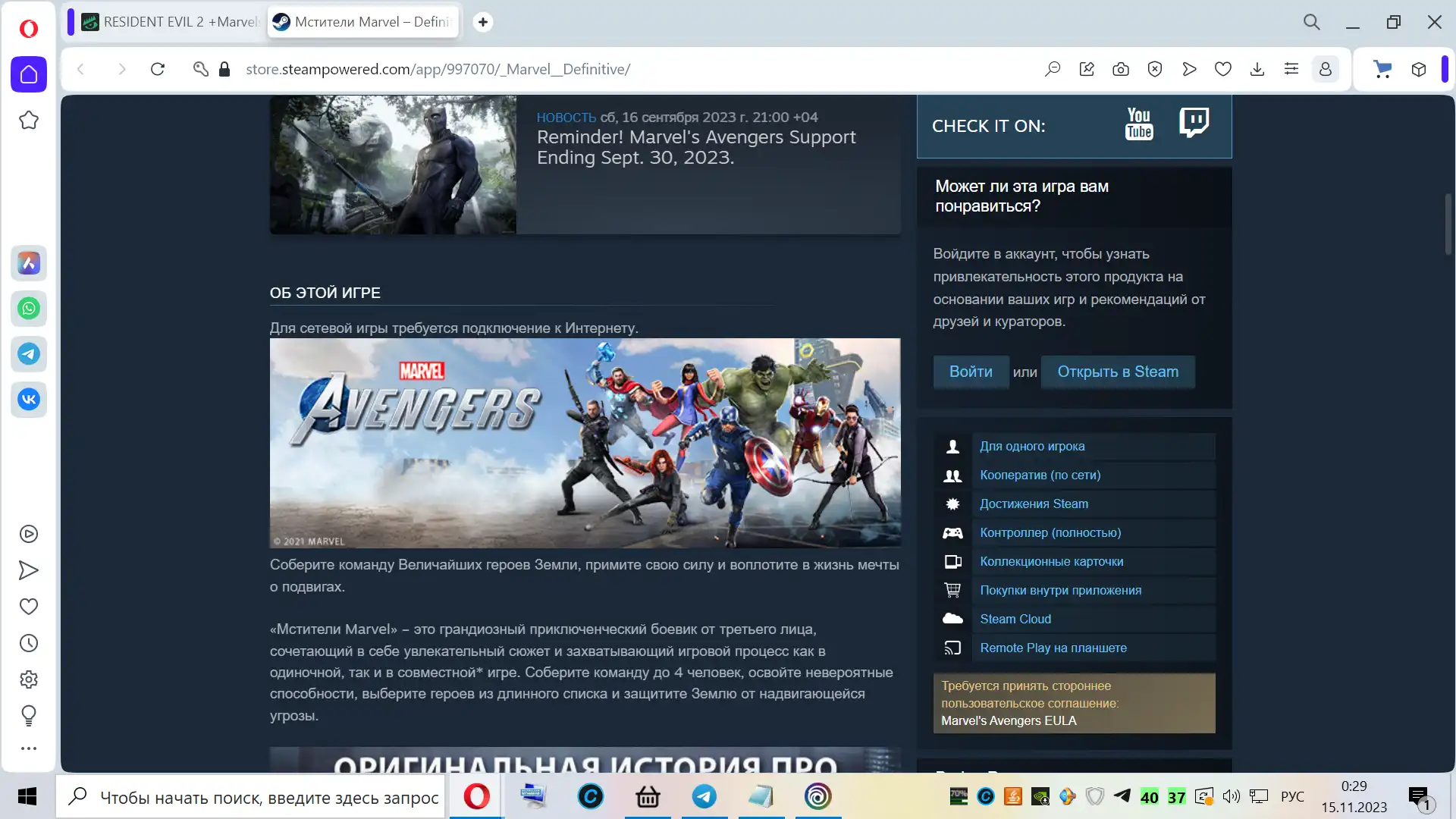Open the Opera main menu logo

[x=29, y=29]
